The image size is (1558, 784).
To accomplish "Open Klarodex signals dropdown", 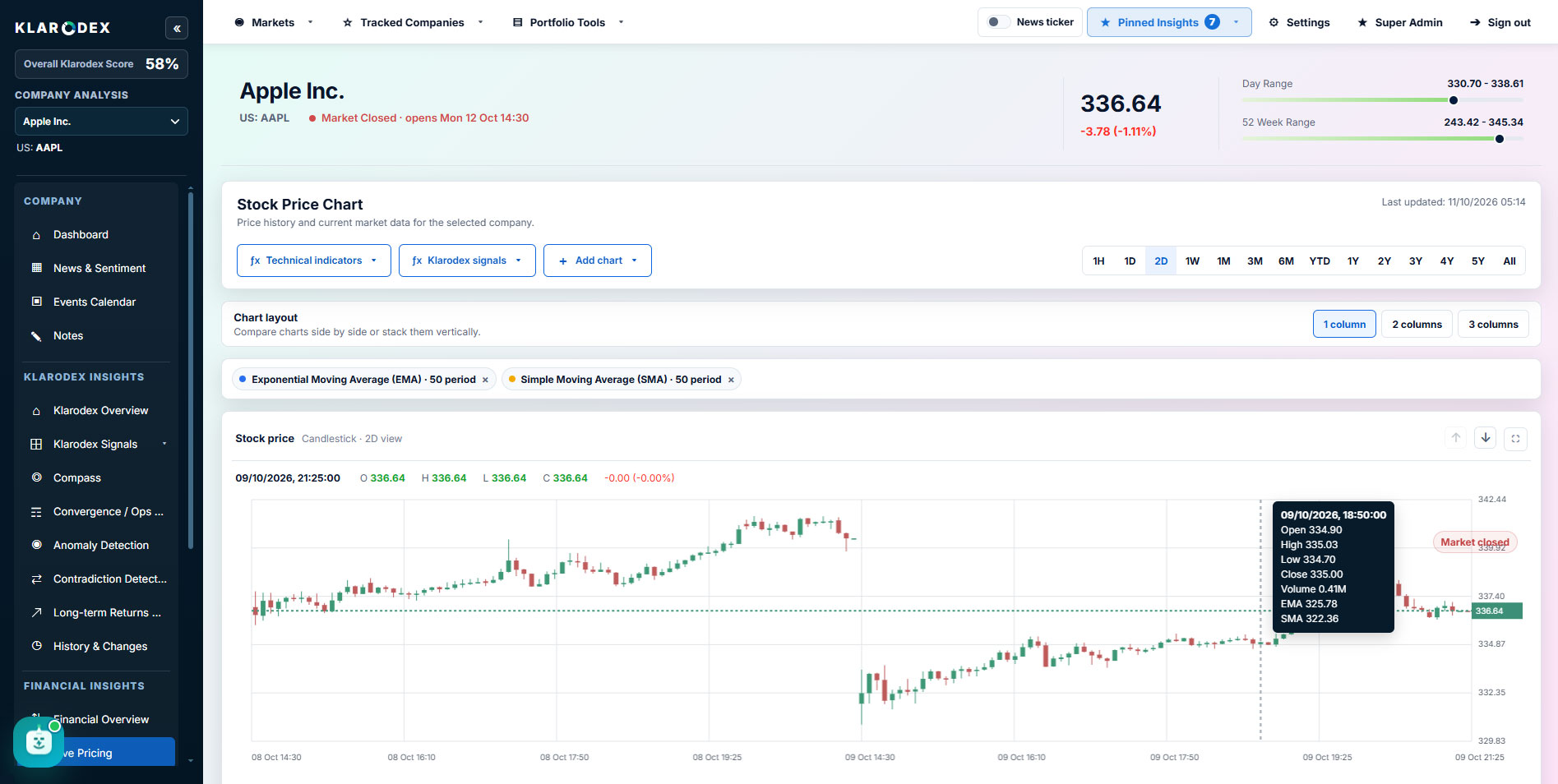I will coord(467,261).
